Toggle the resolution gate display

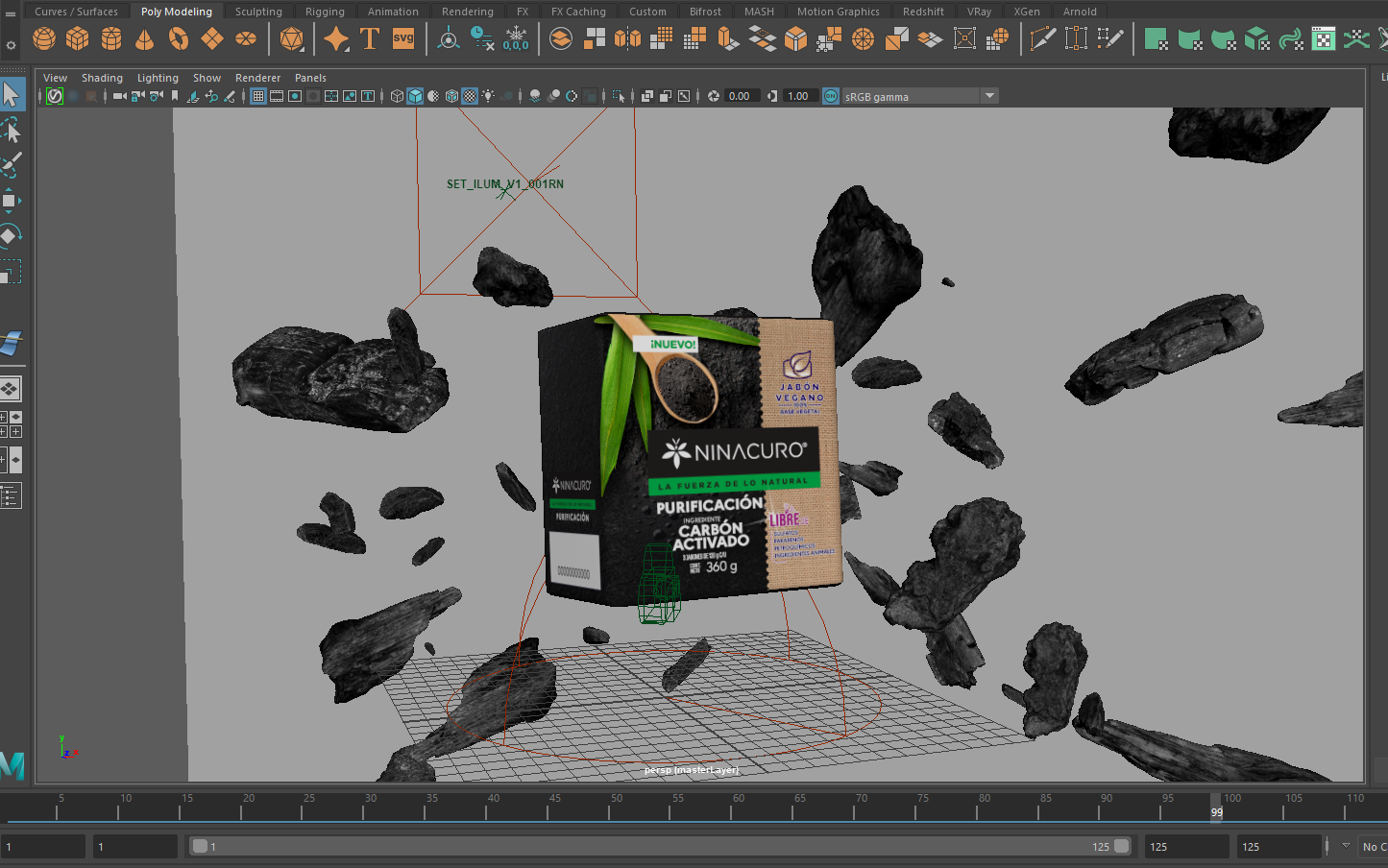pos(295,96)
